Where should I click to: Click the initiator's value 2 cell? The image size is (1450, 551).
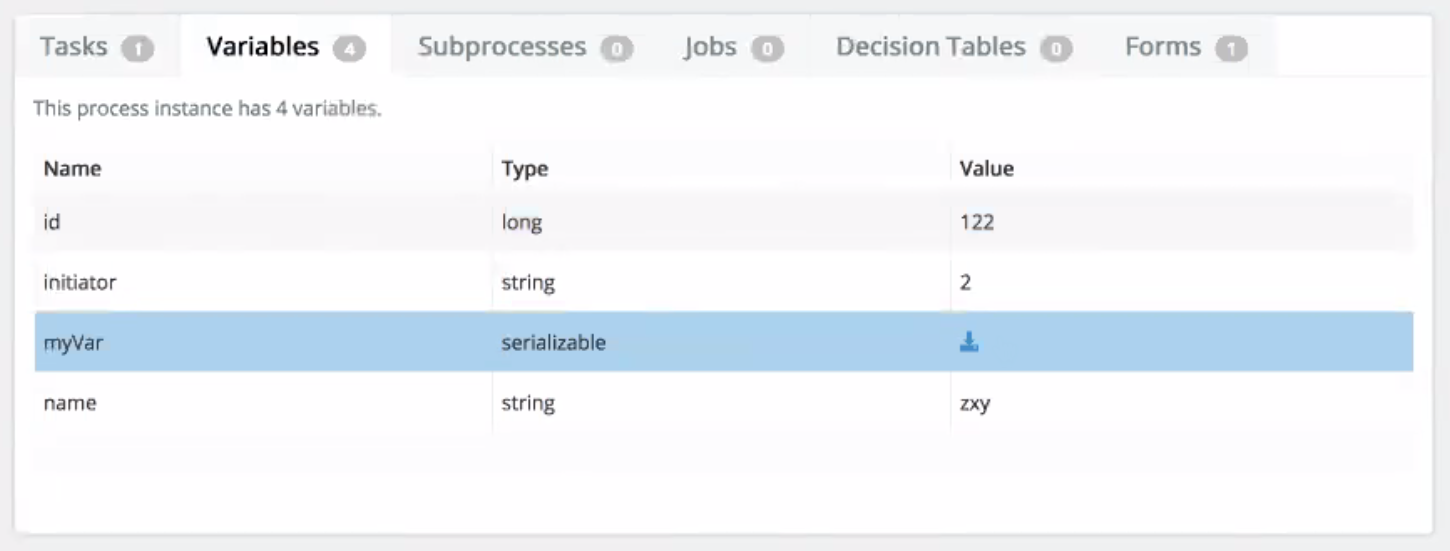[x=965, y=283]
